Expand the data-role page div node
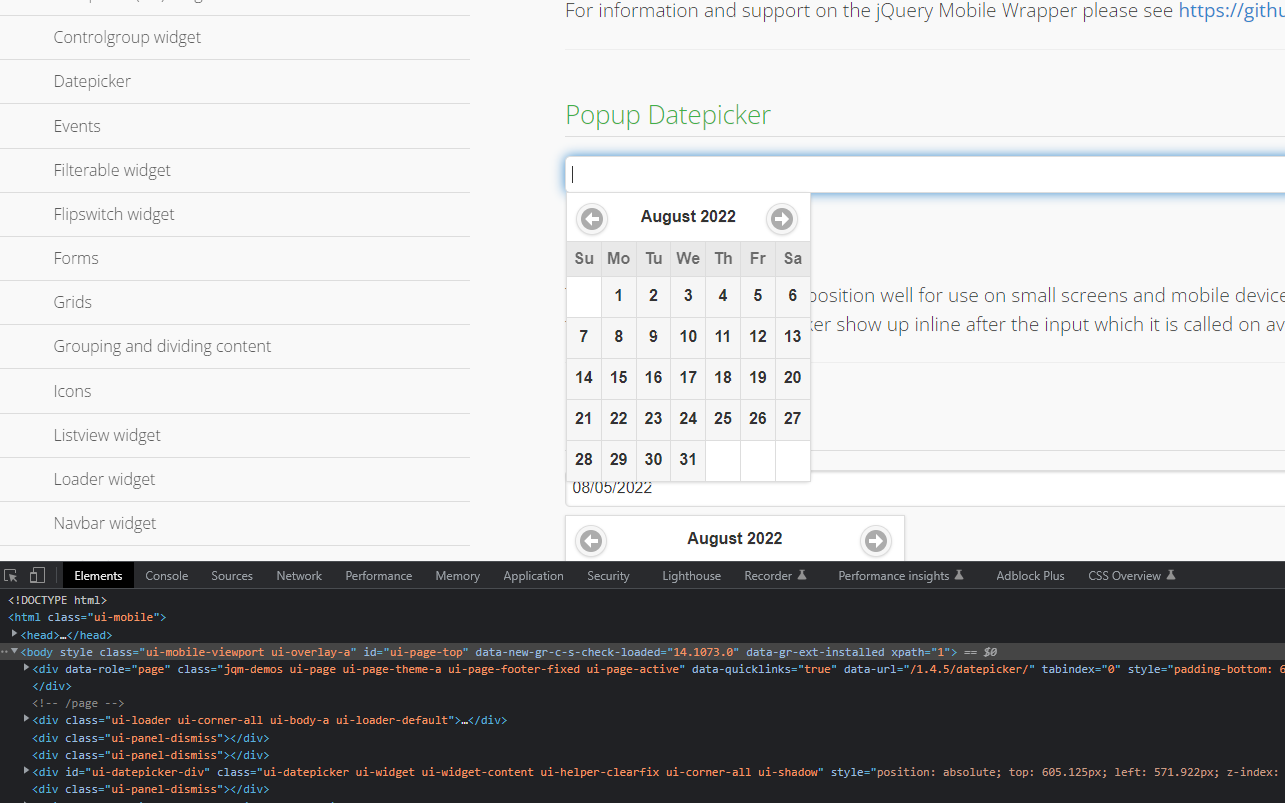This screenshot has height=803, width=1285. 26,668
